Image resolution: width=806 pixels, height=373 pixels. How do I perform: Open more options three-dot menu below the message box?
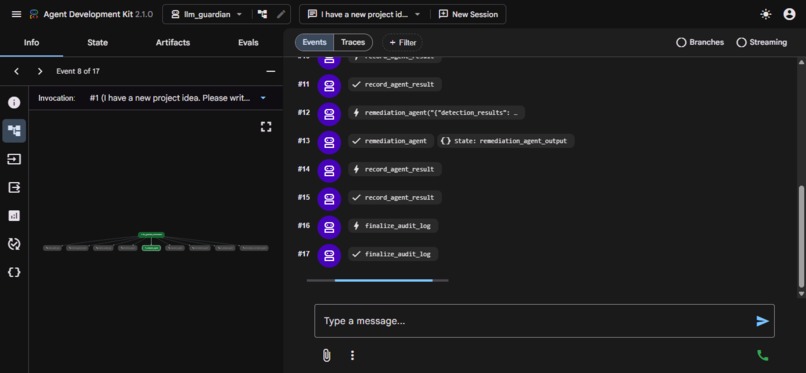point(352,355)
